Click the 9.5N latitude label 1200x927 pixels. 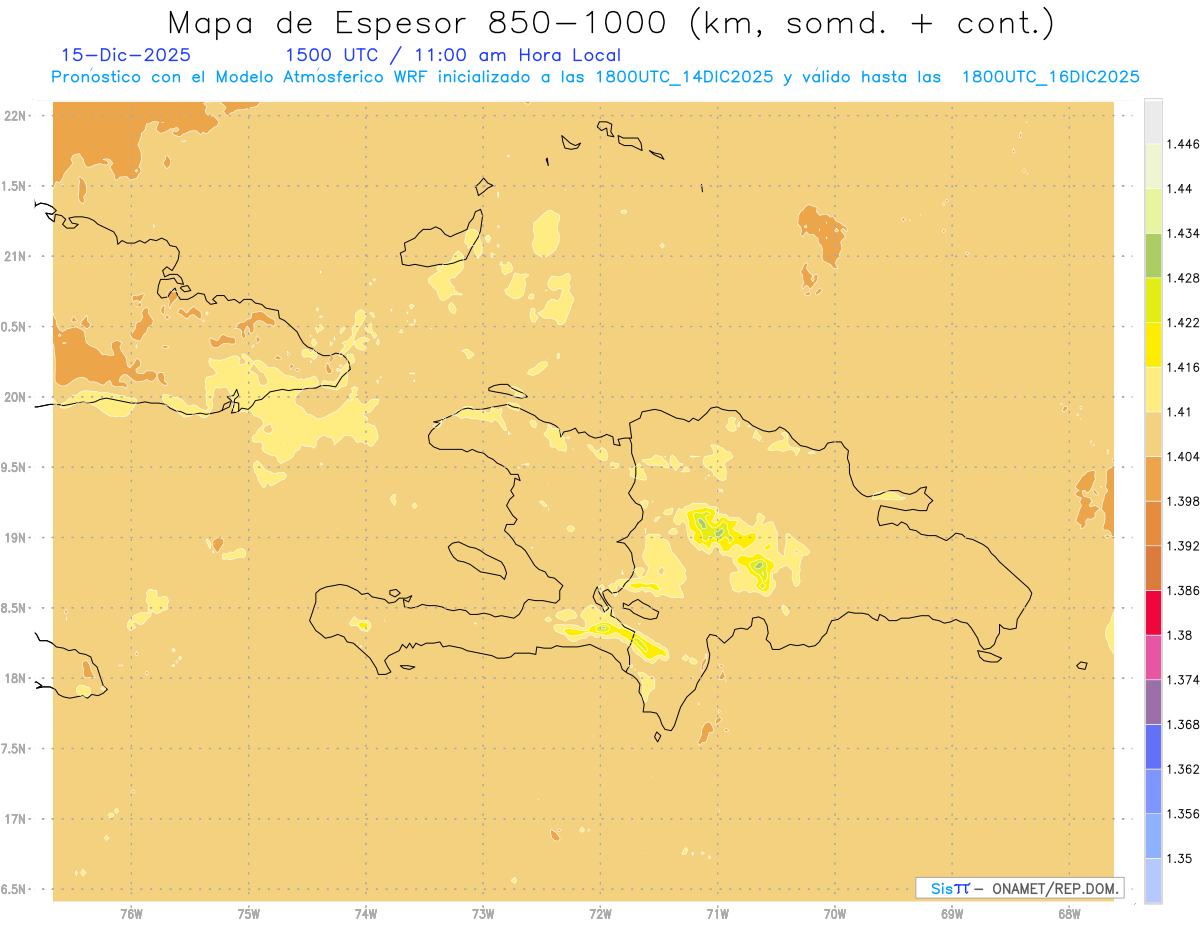15,468
